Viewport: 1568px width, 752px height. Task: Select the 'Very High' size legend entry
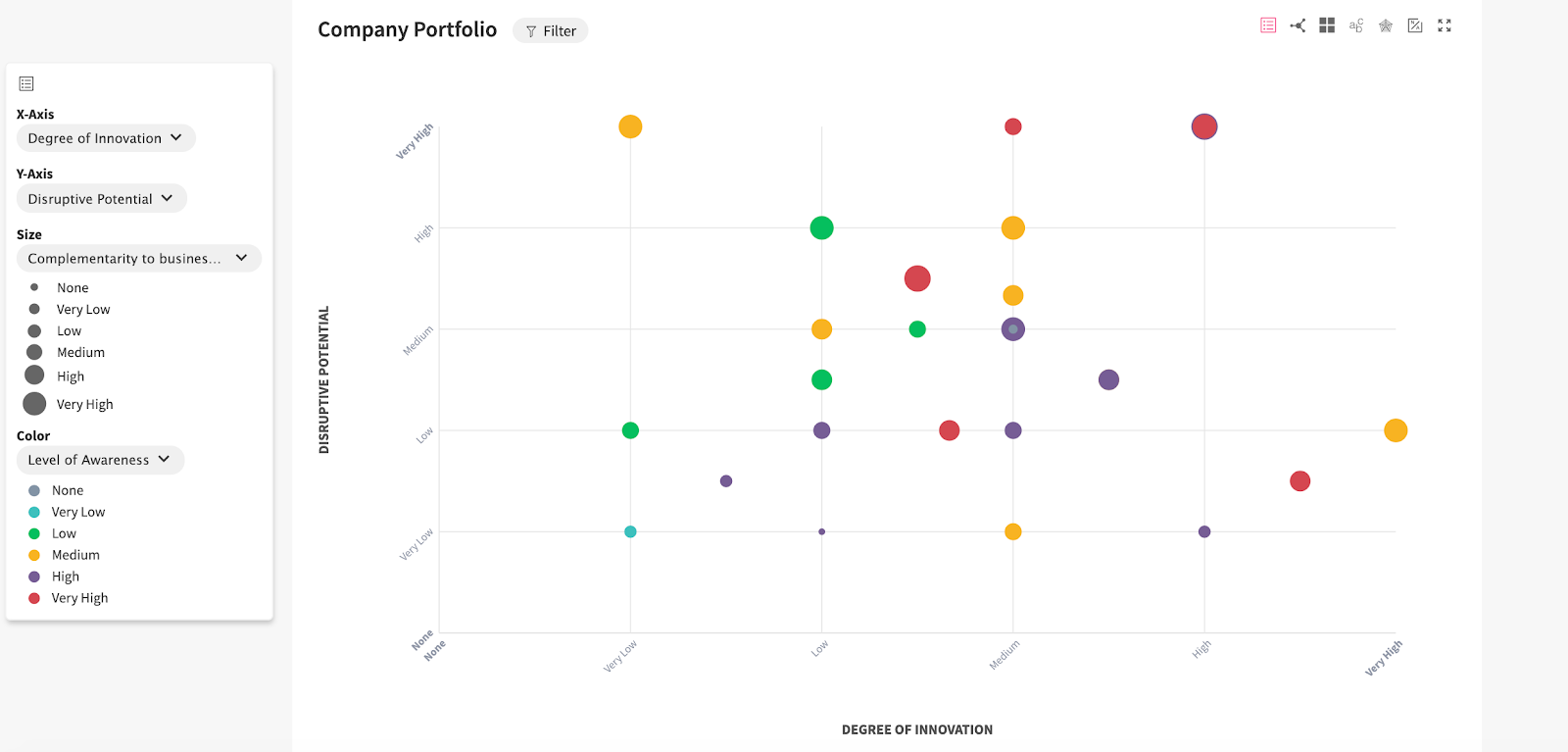pos(83,403)
